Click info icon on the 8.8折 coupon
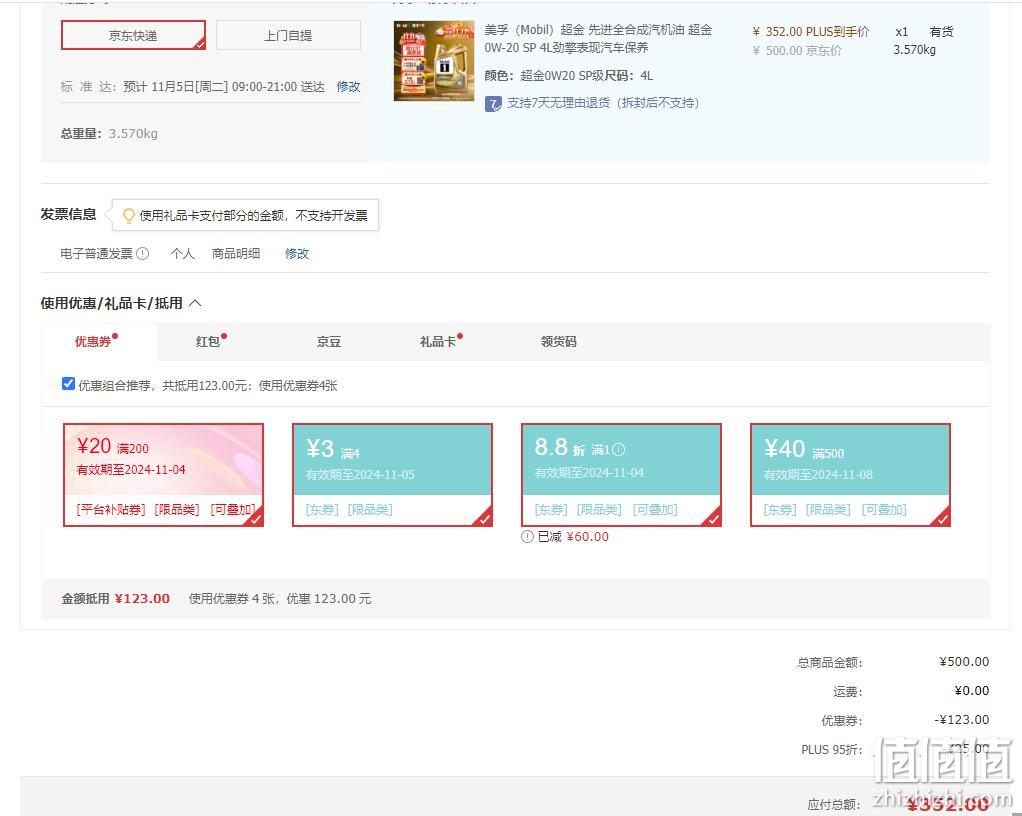Image resolution: width=1022 pixels, height=816 pixels. pos(619,450)
